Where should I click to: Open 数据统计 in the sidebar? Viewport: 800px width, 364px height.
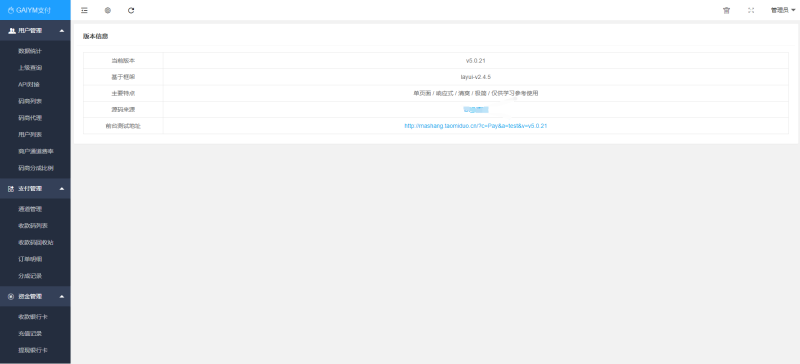point(30,51)
